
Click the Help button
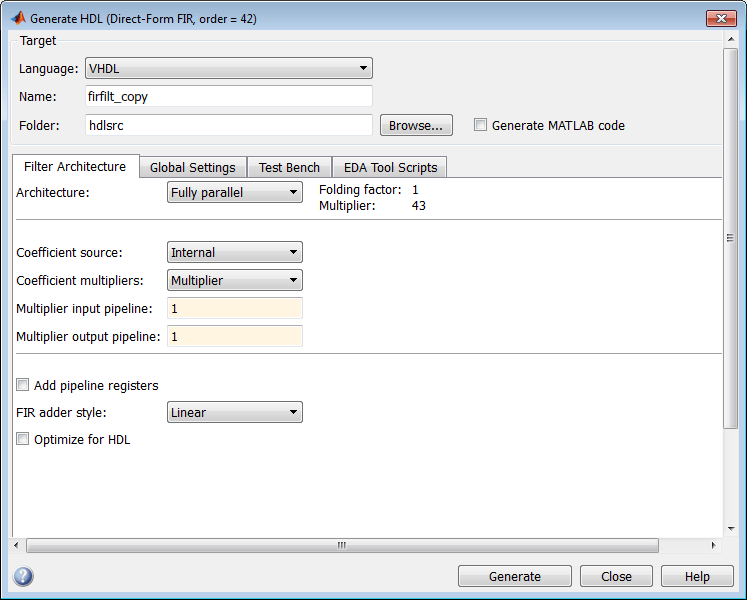697,576
